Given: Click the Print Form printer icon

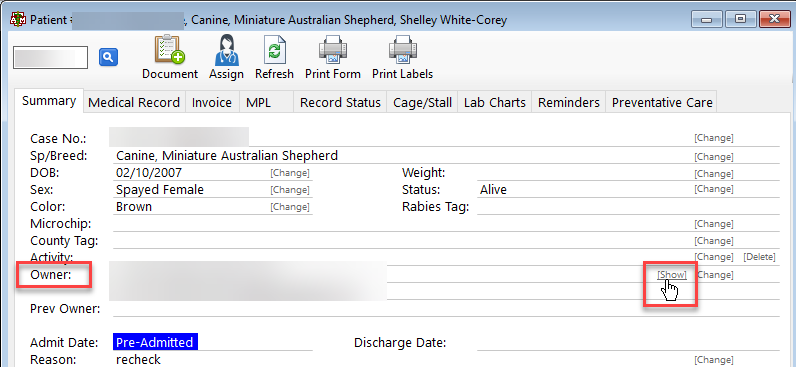Looking at the screenshot, I should [x=333, y=50].
